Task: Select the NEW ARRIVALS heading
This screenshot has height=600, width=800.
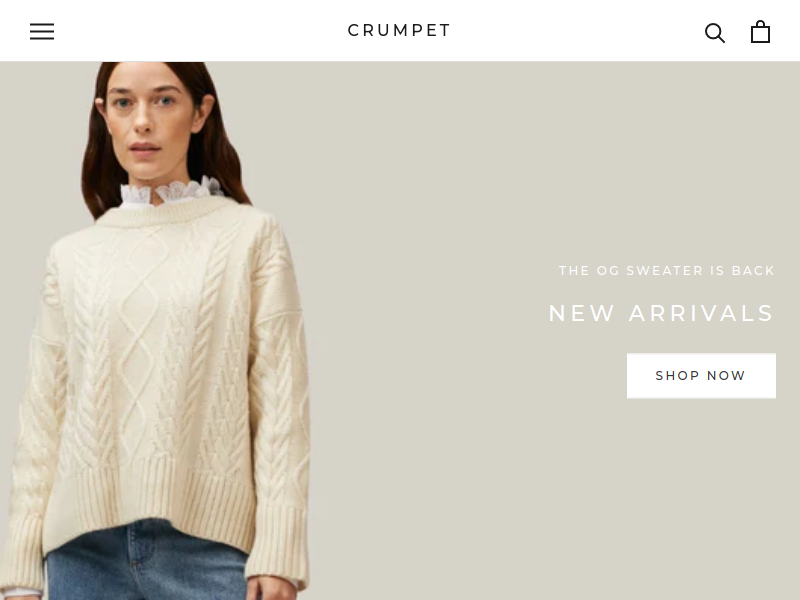Action: 662,313
